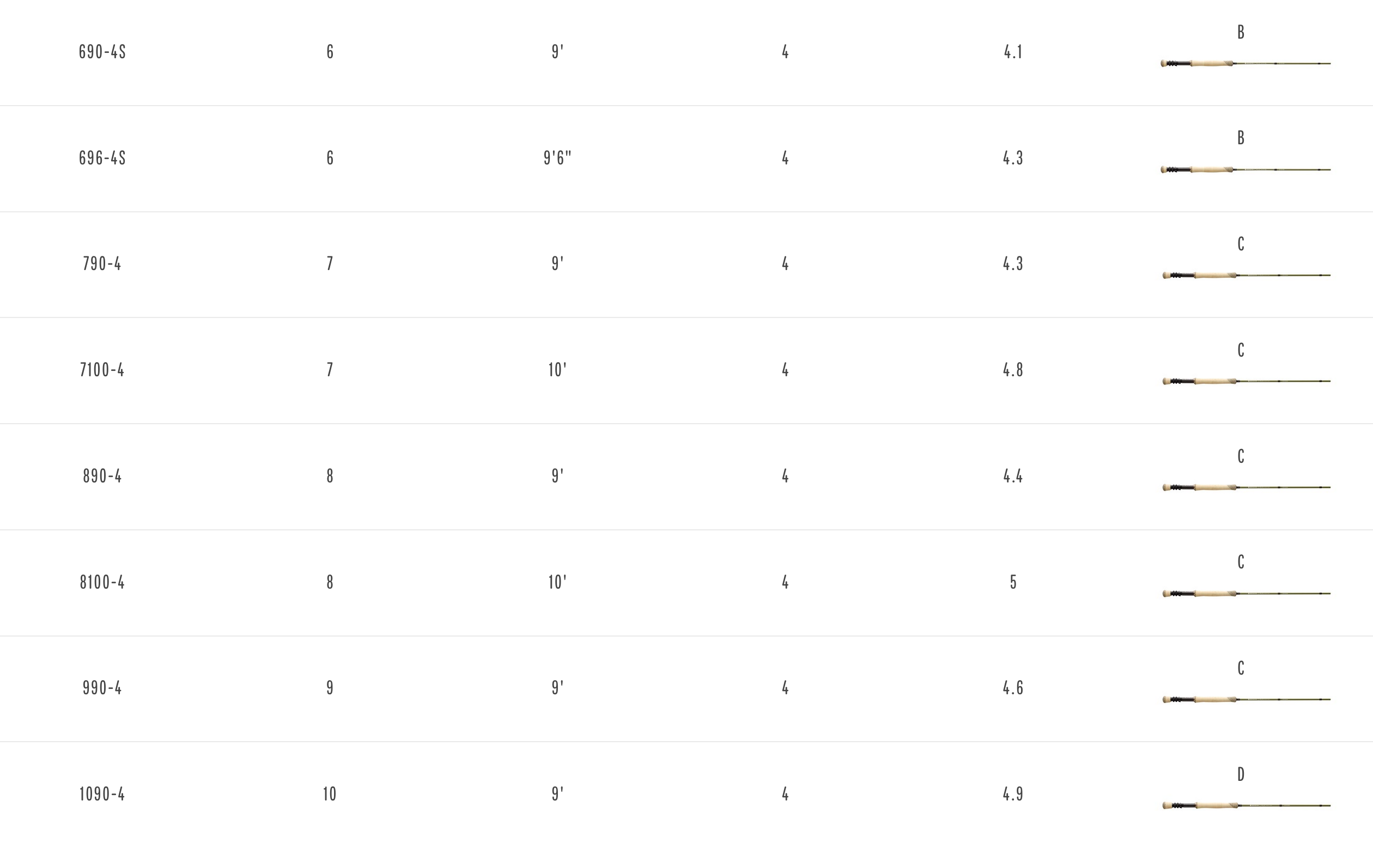The height and width of the screenshot is (868, 1373).
Task: Click the 9'6" length value
Action: click(x=557, y=158)
